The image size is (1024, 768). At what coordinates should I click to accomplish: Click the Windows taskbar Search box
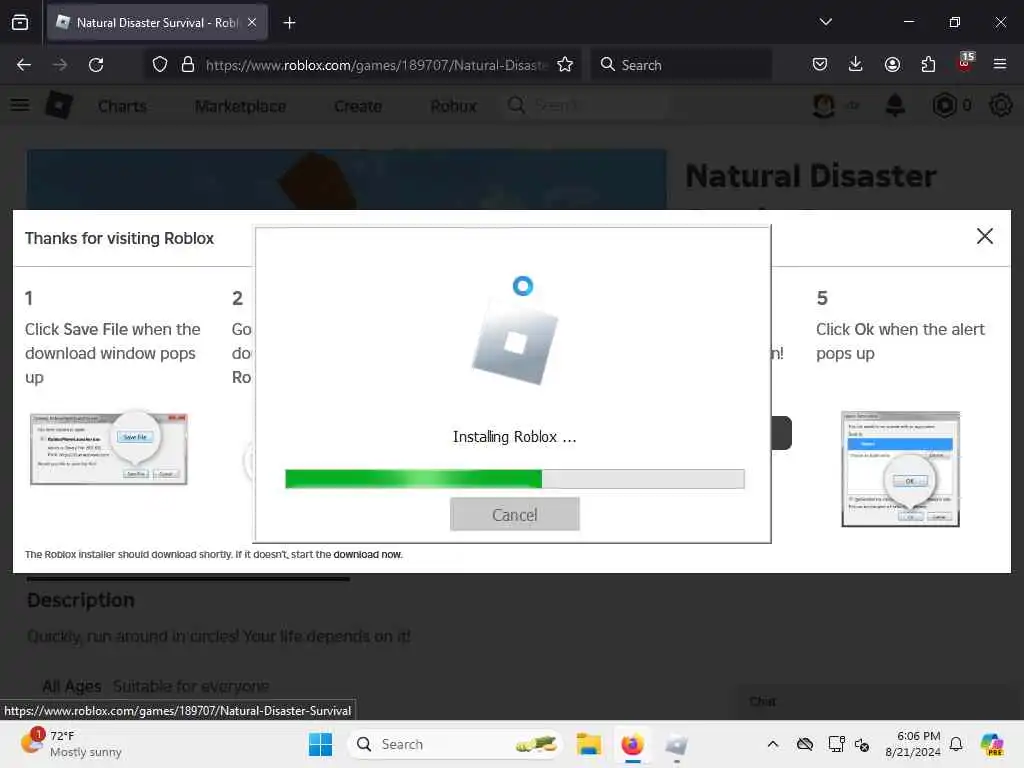(x=455, y=744)
